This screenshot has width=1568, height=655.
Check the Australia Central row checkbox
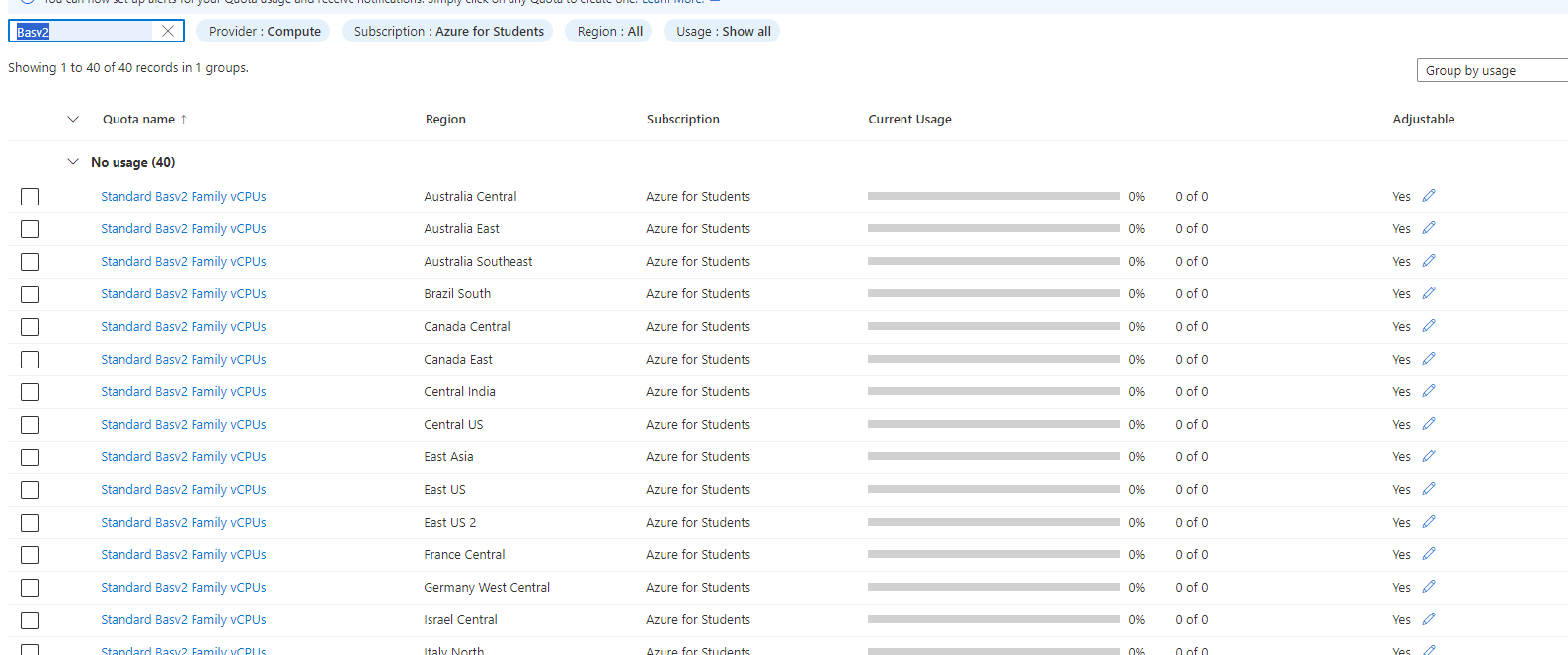(30, 197)
